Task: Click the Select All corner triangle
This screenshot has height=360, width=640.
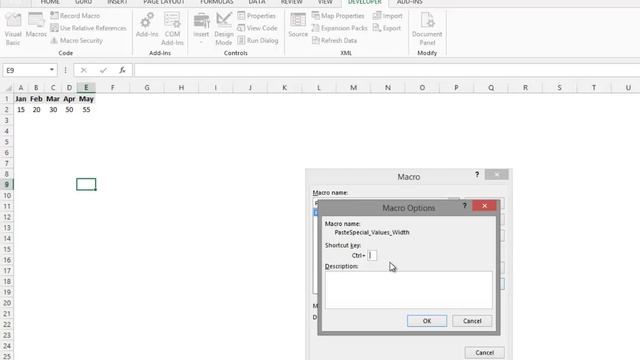Action: pyautogui.click(x=8, y=88)
